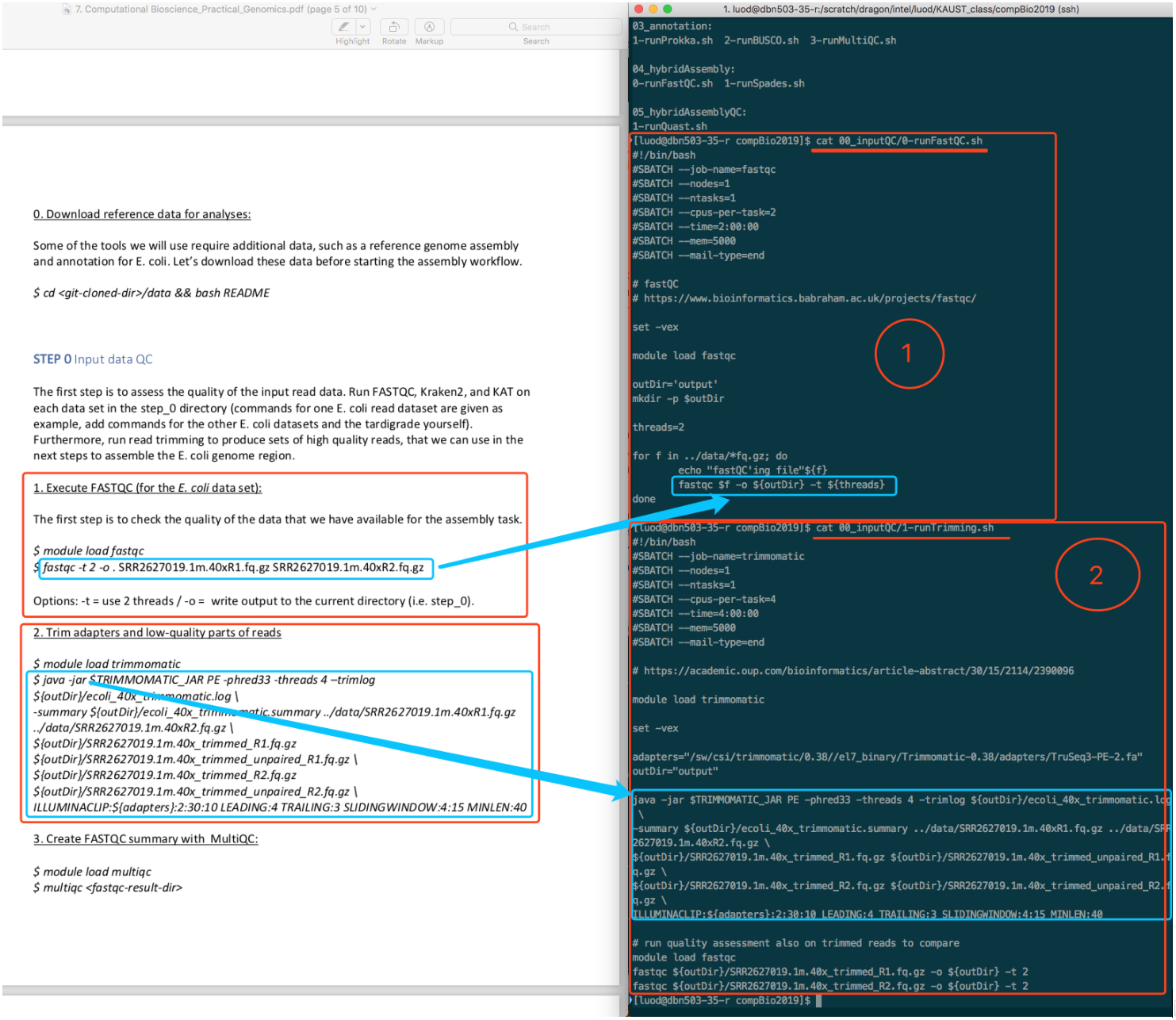Click '0-runFastQC.sh' under 04_hybridAssembly in terminal
This screenshot has width=1176, height=1020.
coord(672,84)
